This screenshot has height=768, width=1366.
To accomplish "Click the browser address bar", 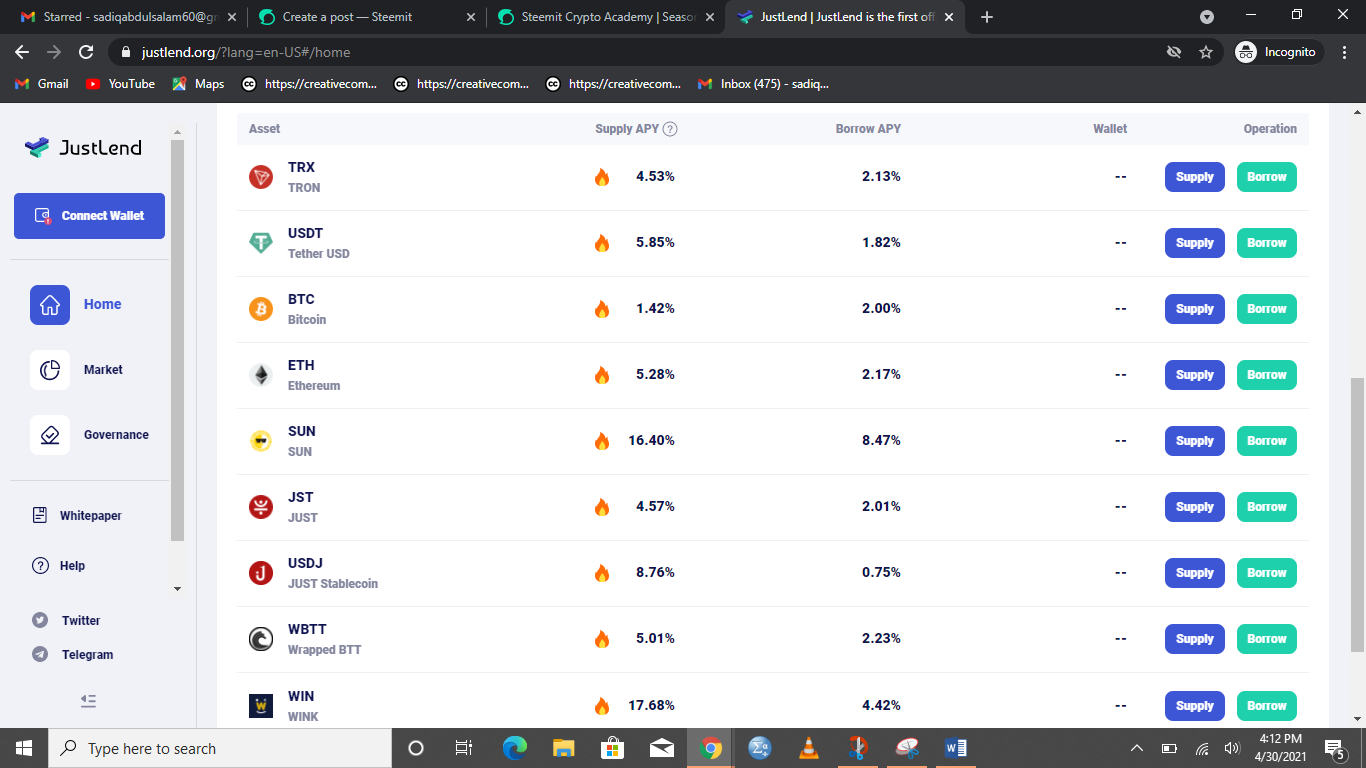I will point(652,52).
